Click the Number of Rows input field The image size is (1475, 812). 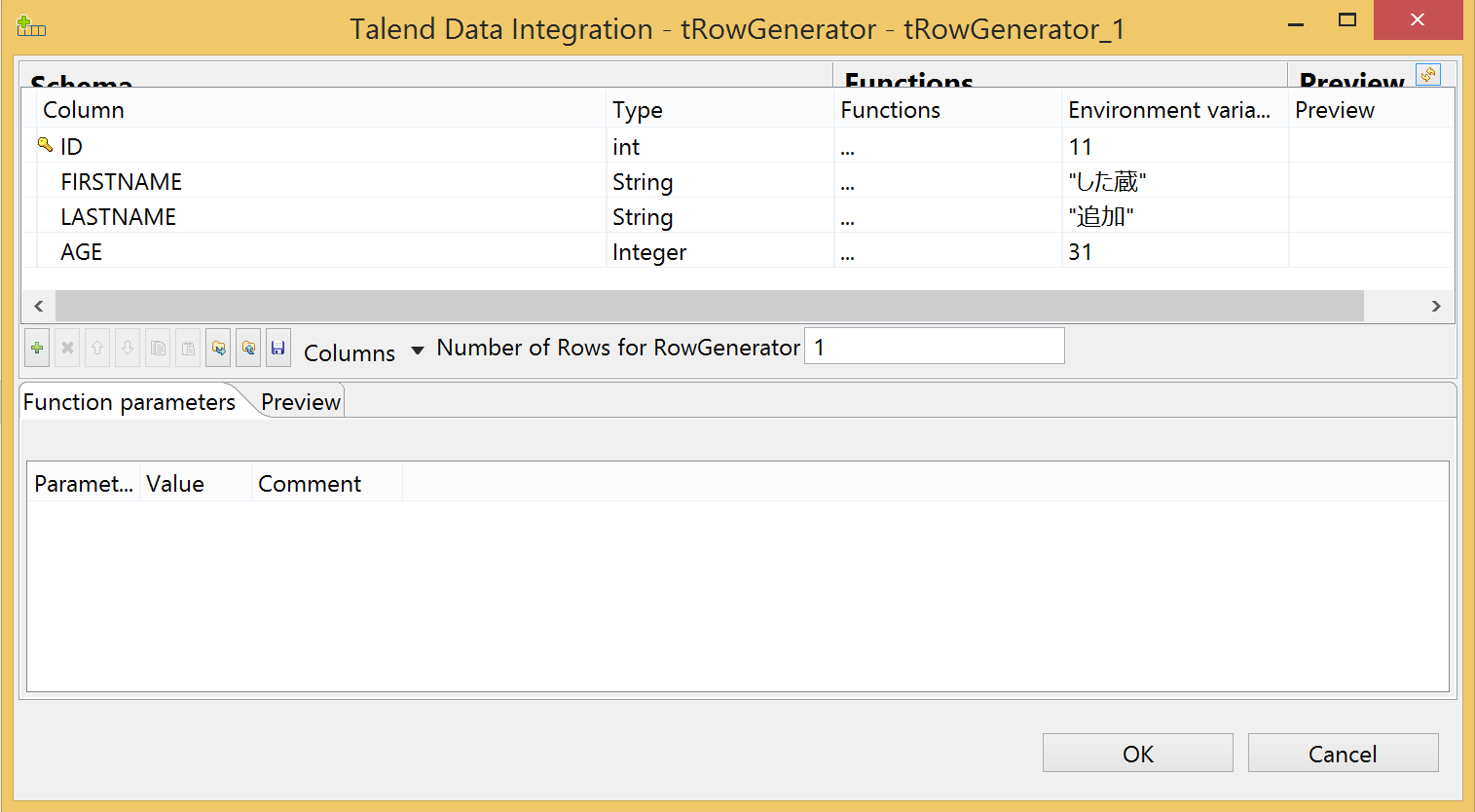click(933, 346)
